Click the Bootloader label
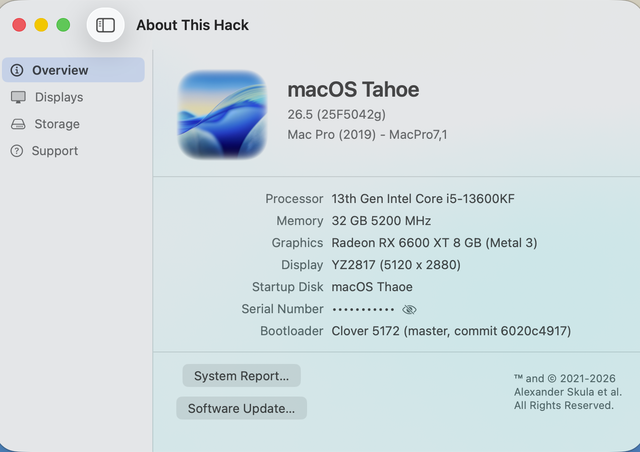 pyautogui.click(x=291, y=331)
